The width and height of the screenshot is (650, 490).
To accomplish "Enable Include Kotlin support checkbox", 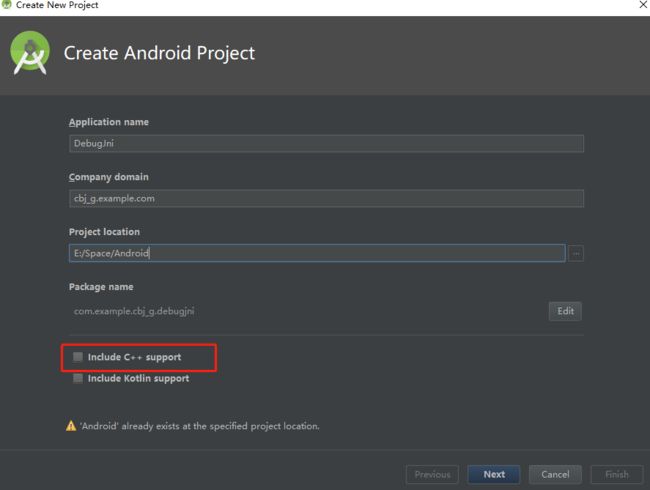I will click(x=78, y=378).
